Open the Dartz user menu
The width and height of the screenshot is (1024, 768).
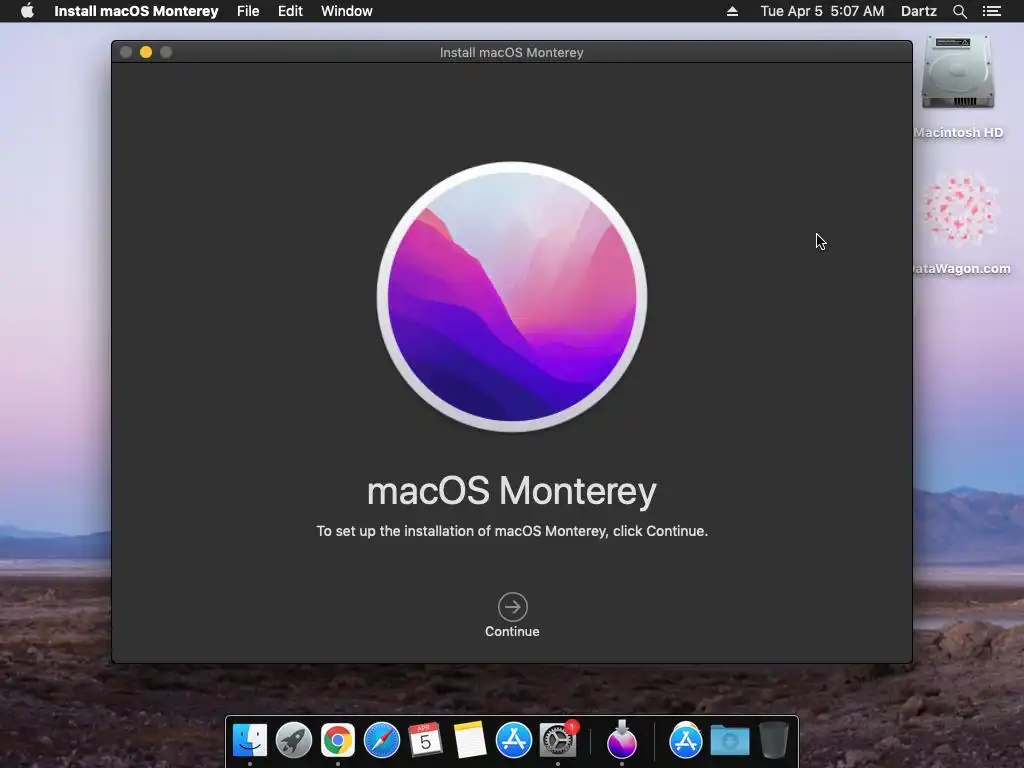[x=919, y=11]
